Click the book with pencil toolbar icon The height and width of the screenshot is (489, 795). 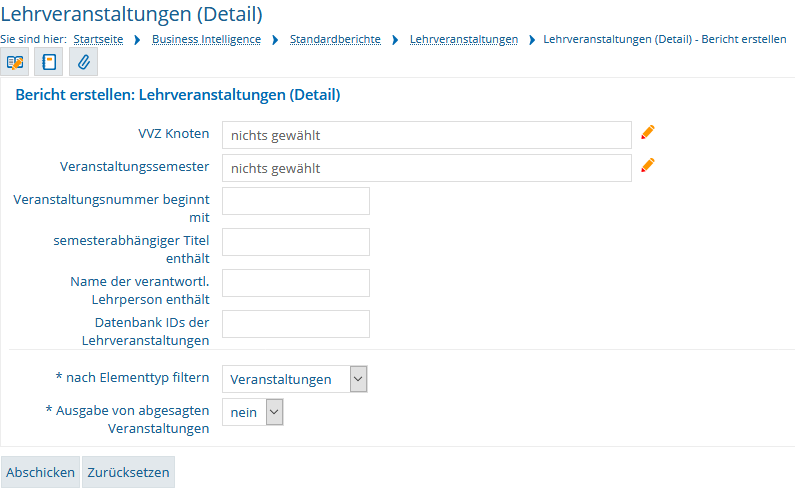[x=15, y=62]
